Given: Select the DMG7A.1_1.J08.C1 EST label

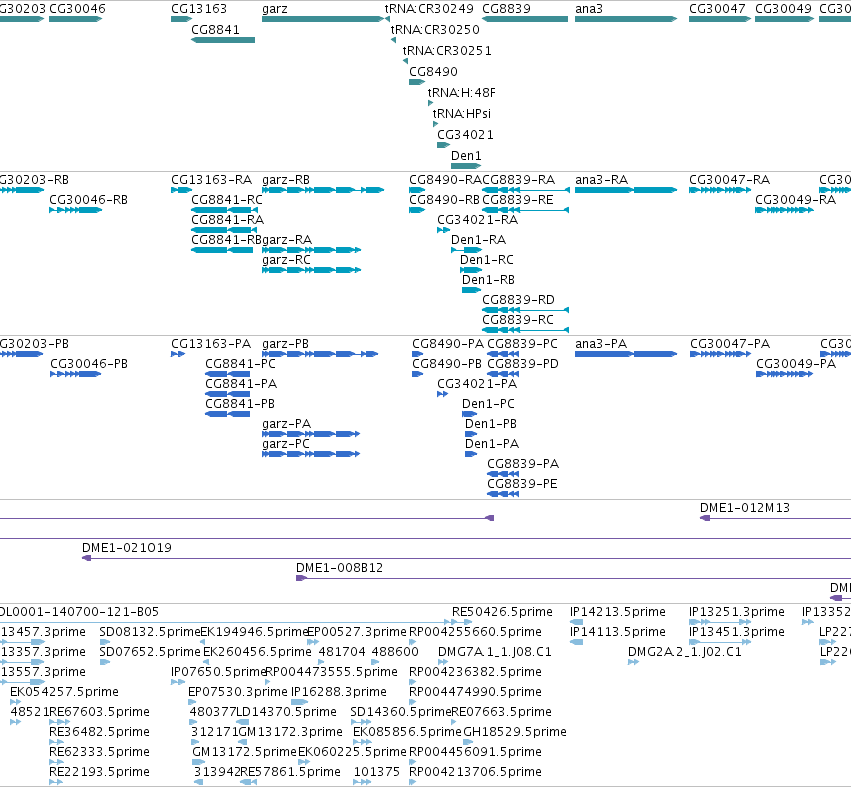Looking at the screenshot, I should (494, 652).
